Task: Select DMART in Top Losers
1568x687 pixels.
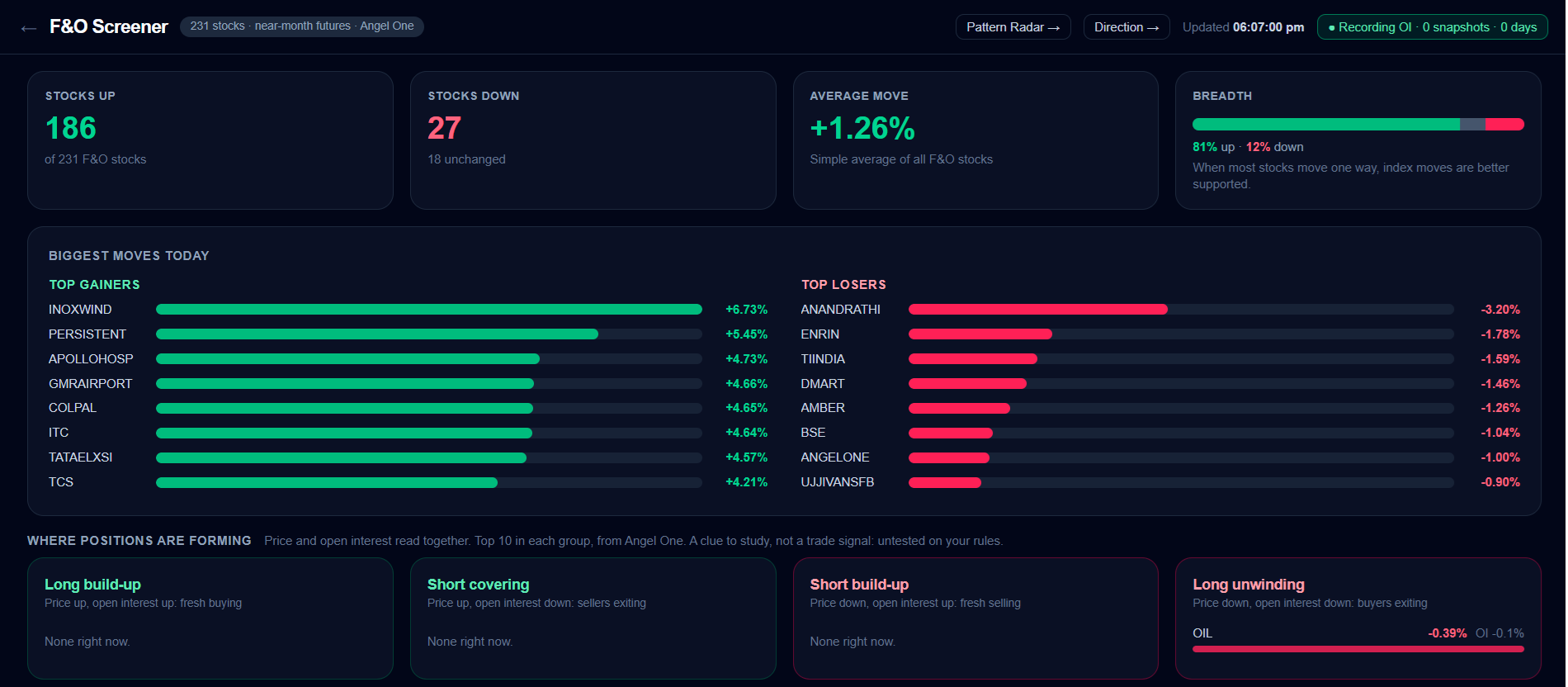Action: (x=822, y=384)
